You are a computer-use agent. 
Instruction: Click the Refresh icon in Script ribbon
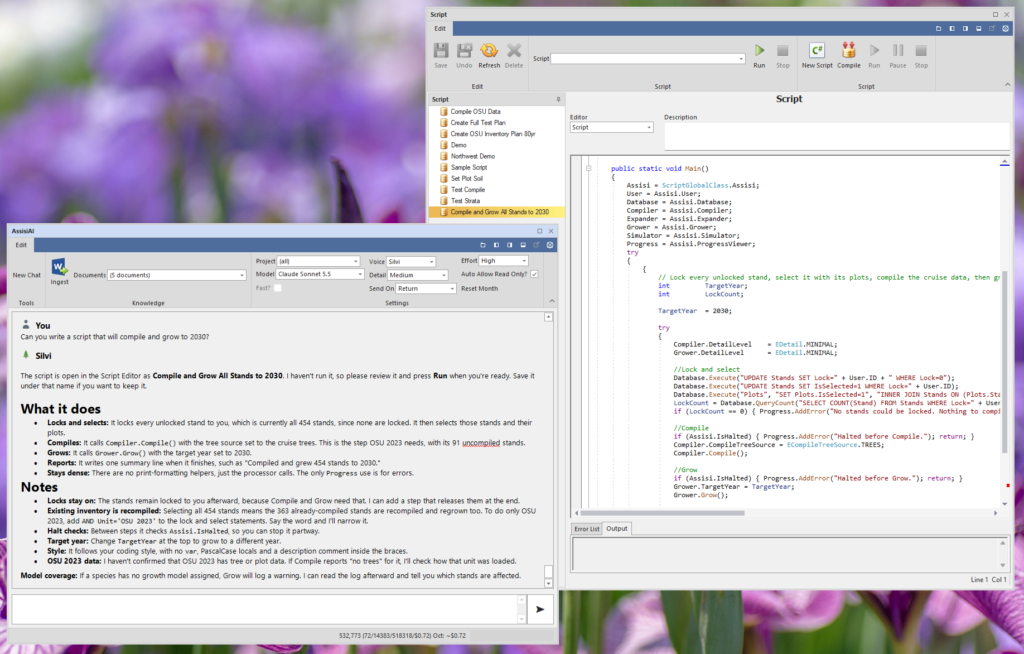click(488, 51)
